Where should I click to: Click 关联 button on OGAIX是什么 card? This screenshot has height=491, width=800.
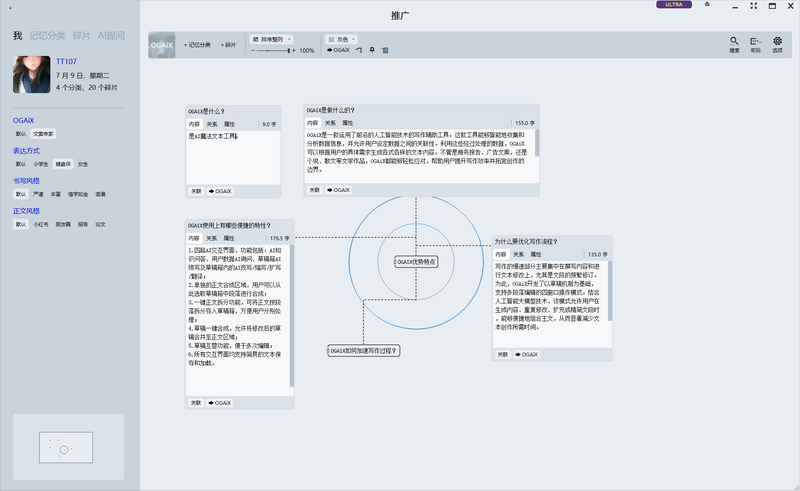196,190
